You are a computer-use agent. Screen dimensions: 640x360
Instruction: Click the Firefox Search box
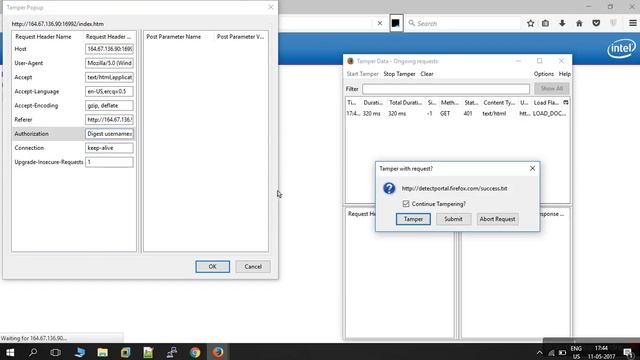[x=464, y=23]
